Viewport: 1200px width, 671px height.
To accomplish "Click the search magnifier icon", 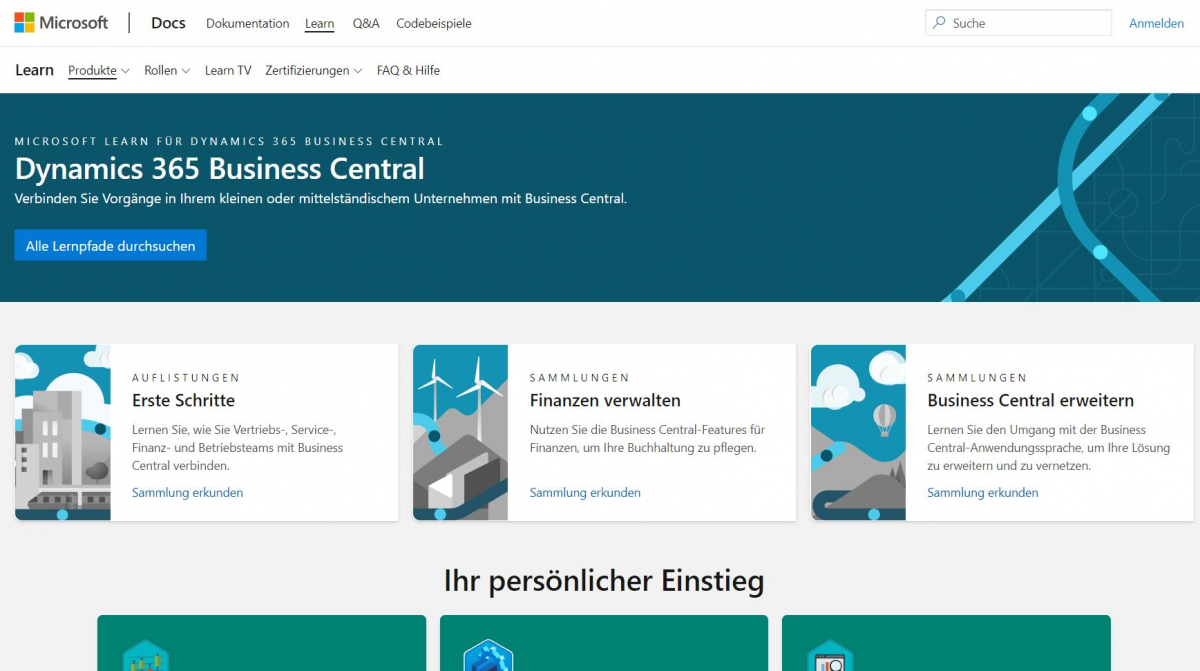I will 939,23.
